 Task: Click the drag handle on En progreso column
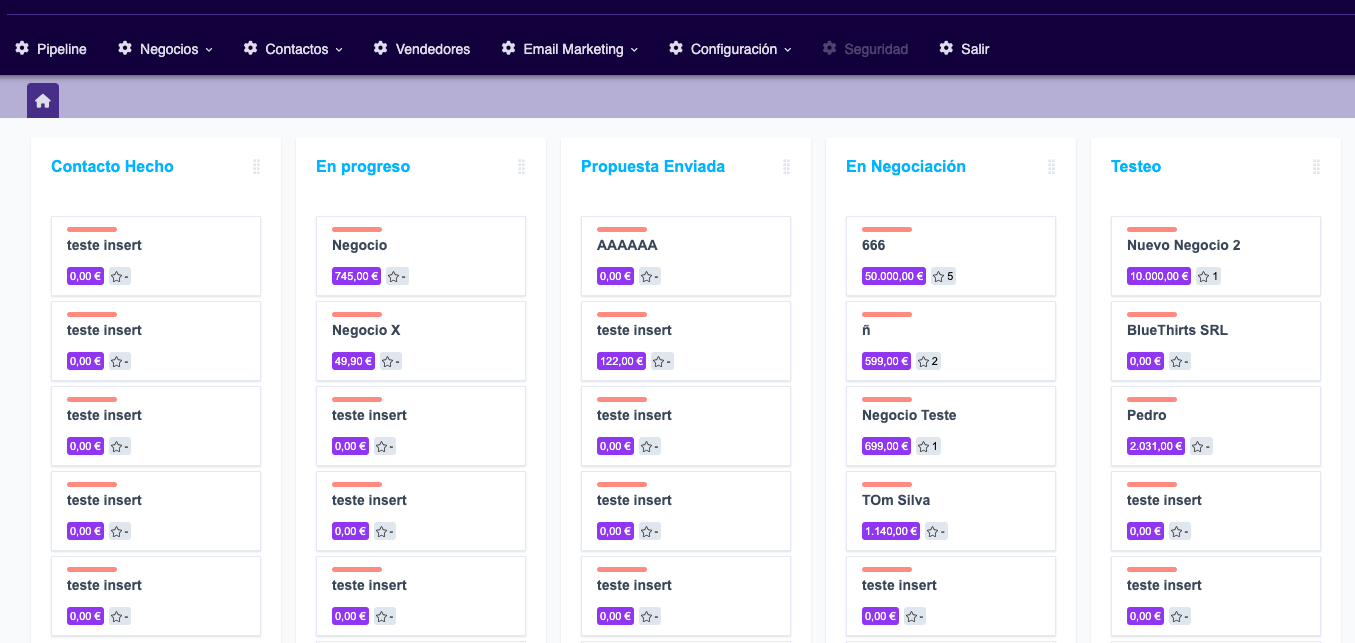[x=521, y=167]
